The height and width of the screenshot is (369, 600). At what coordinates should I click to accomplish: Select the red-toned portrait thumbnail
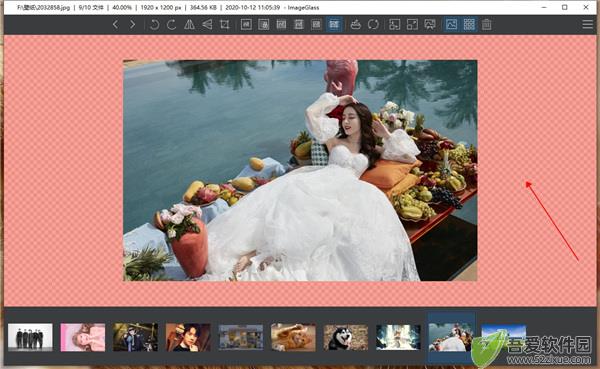(x=188, y=337)
